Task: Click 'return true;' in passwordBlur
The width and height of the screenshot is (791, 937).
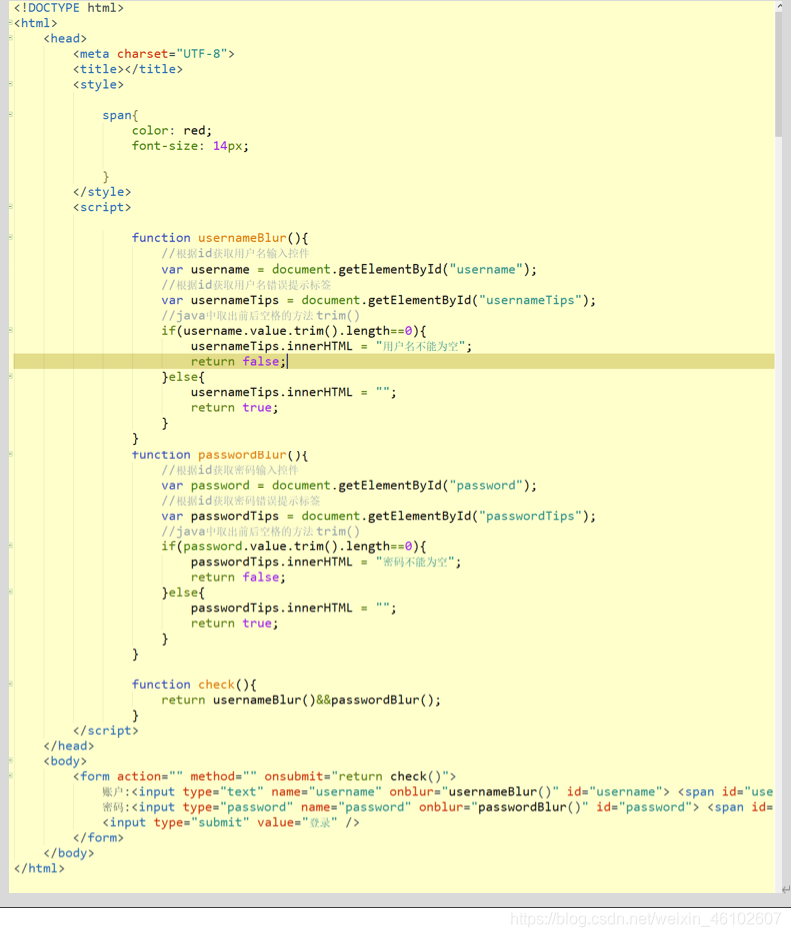Action: 234,623
